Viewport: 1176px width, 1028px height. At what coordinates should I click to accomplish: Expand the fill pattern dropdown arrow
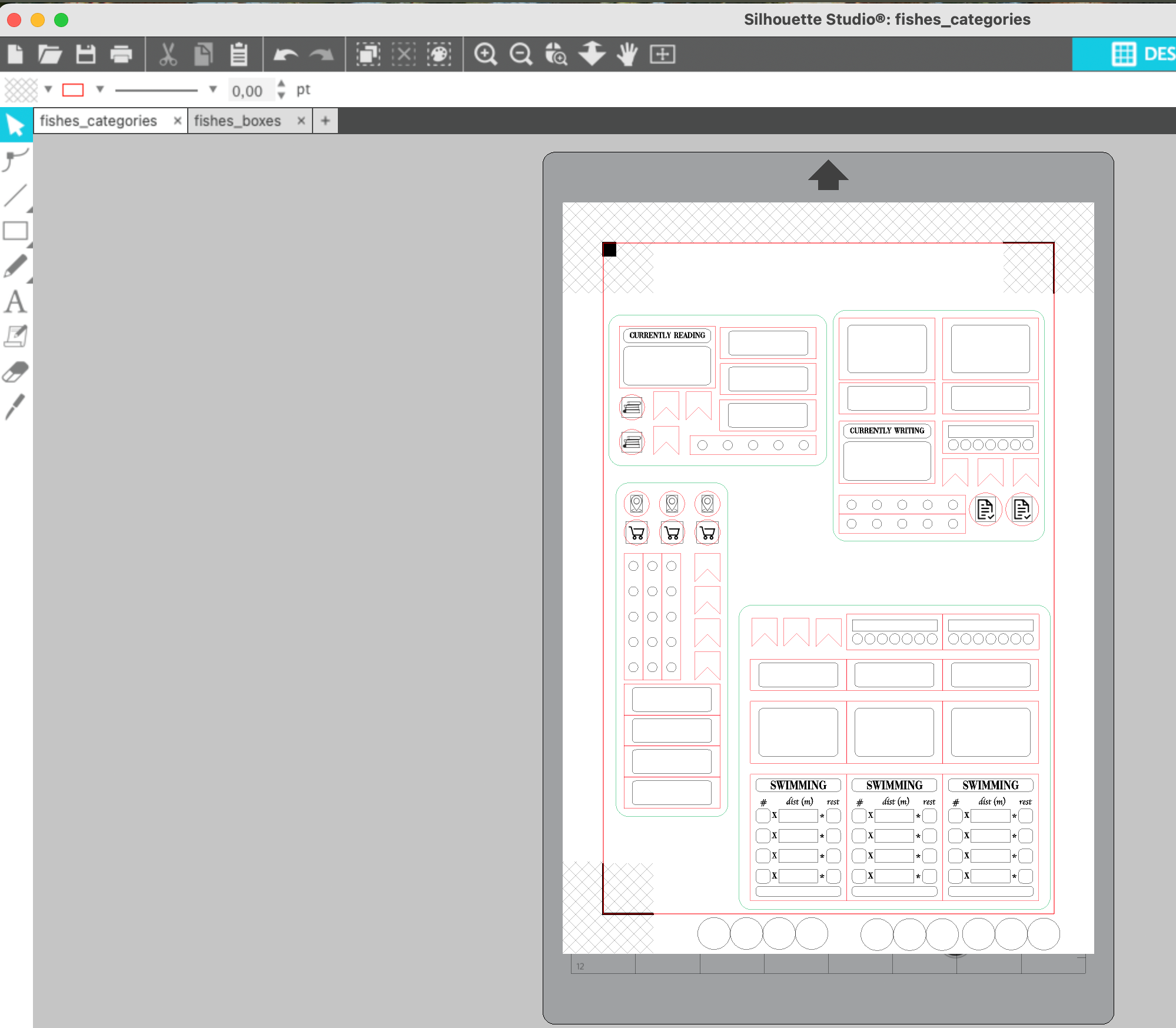48,89
